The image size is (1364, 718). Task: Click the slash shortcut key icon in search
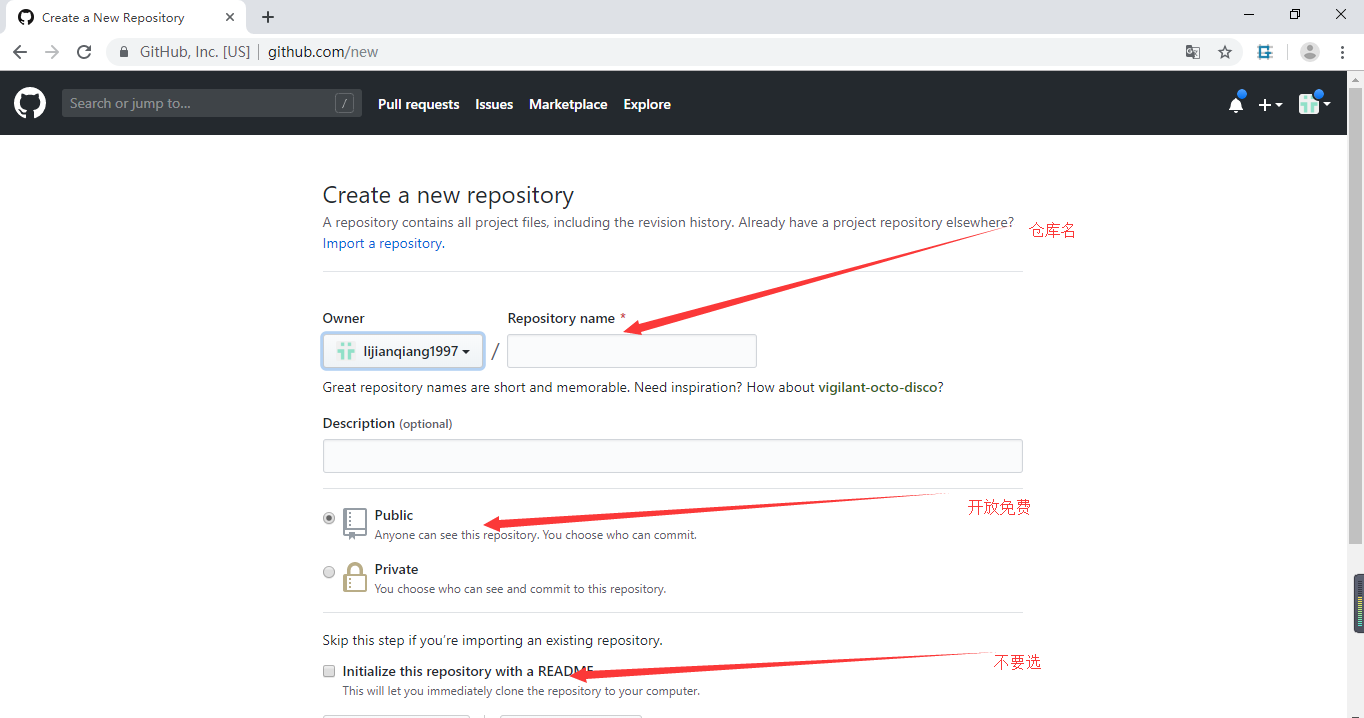tap(344, 103)
